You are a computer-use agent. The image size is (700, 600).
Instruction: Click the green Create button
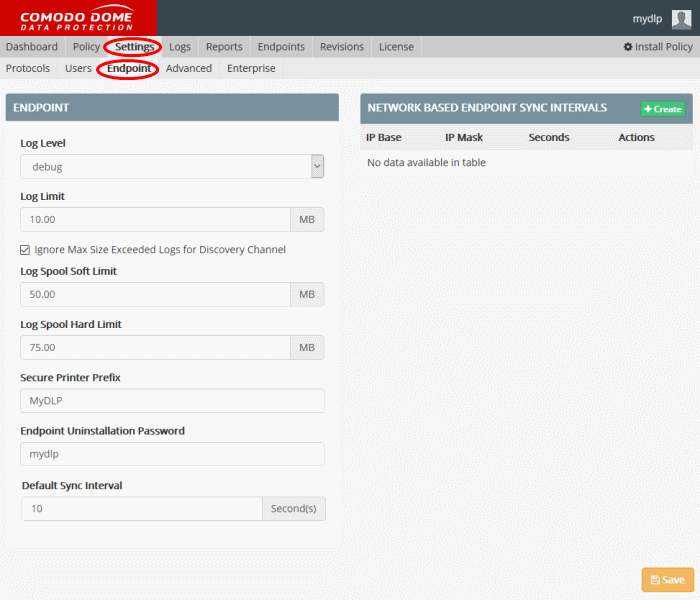(x=663, y=109)
